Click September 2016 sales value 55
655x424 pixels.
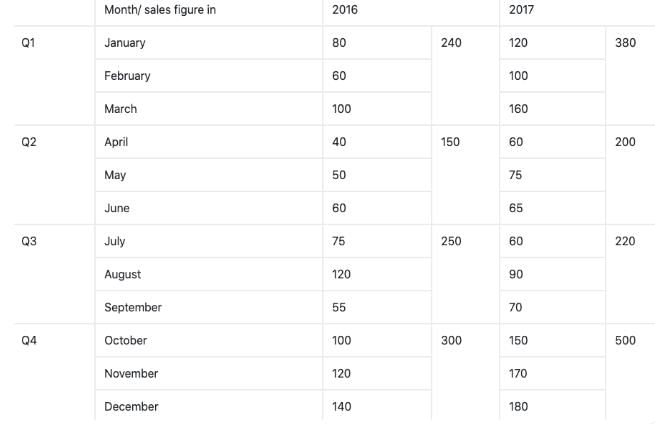(x=340, y=307)
